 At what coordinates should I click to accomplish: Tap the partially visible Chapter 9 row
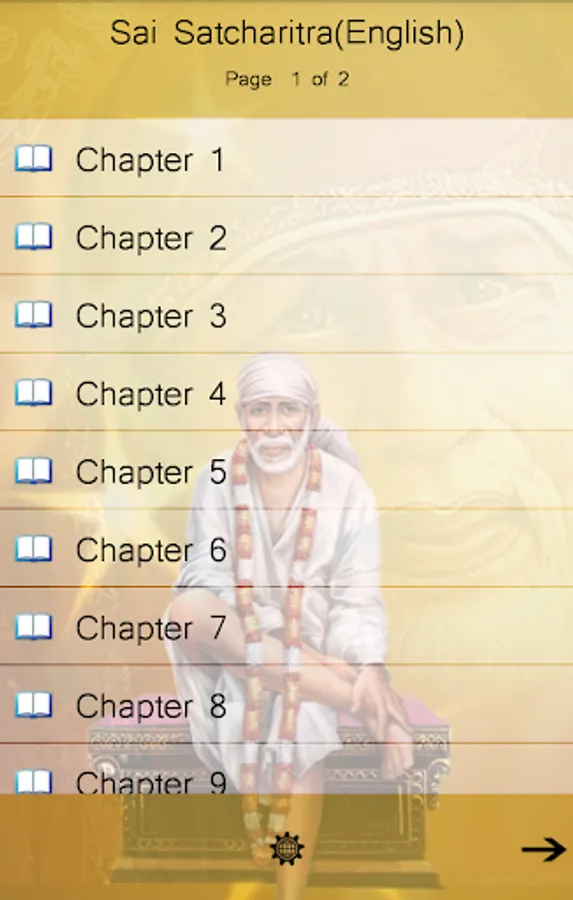(286, 769)
